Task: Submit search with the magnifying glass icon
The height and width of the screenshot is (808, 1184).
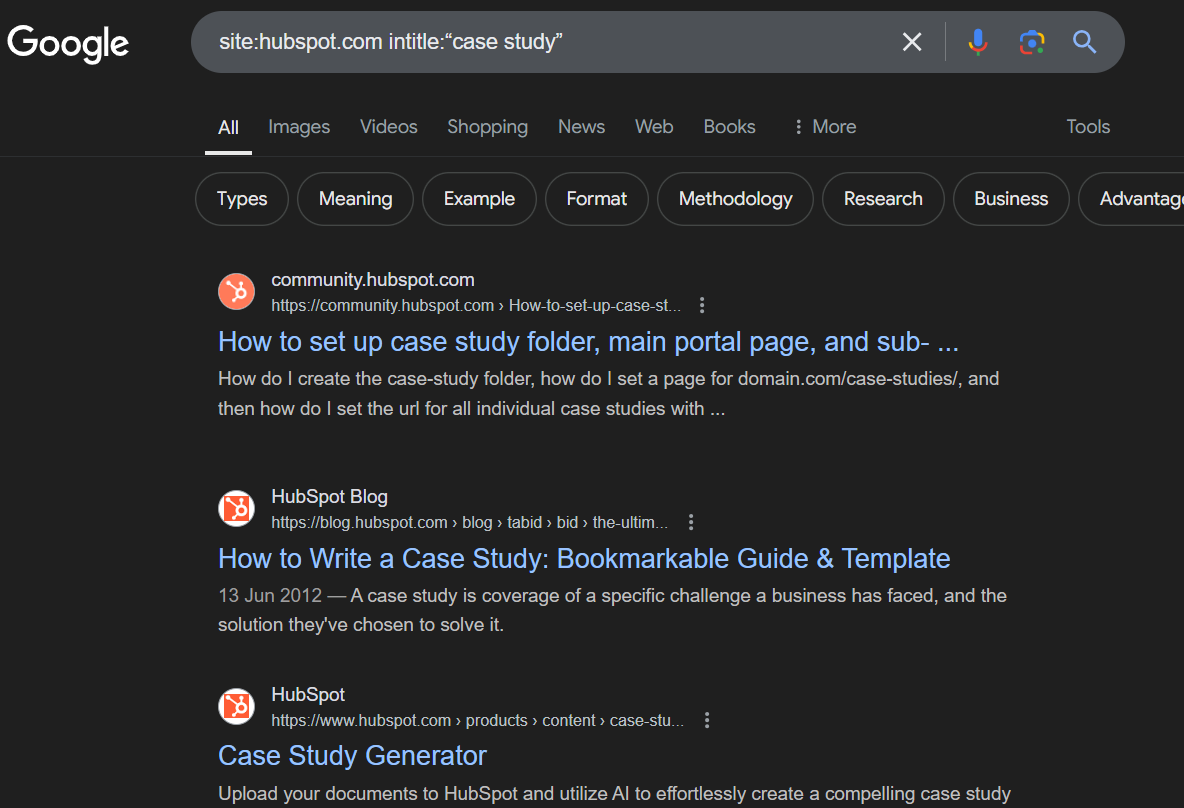Action: click(x=1084, y=42)
